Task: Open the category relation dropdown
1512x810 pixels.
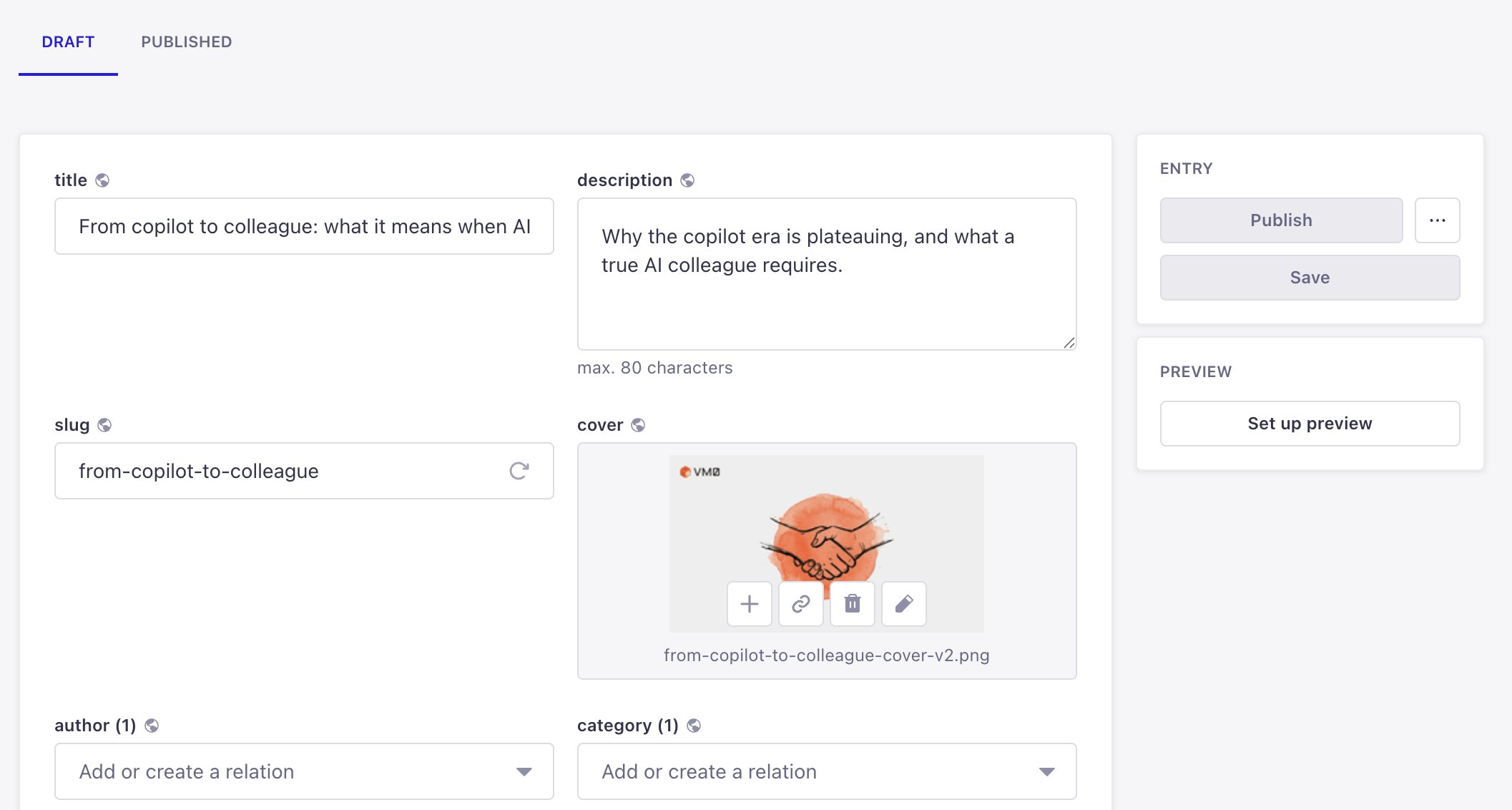Action: click(827, 771)
